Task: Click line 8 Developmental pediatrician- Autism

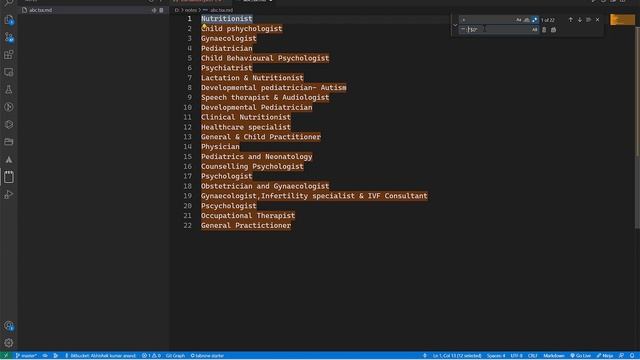Action: 273,87
